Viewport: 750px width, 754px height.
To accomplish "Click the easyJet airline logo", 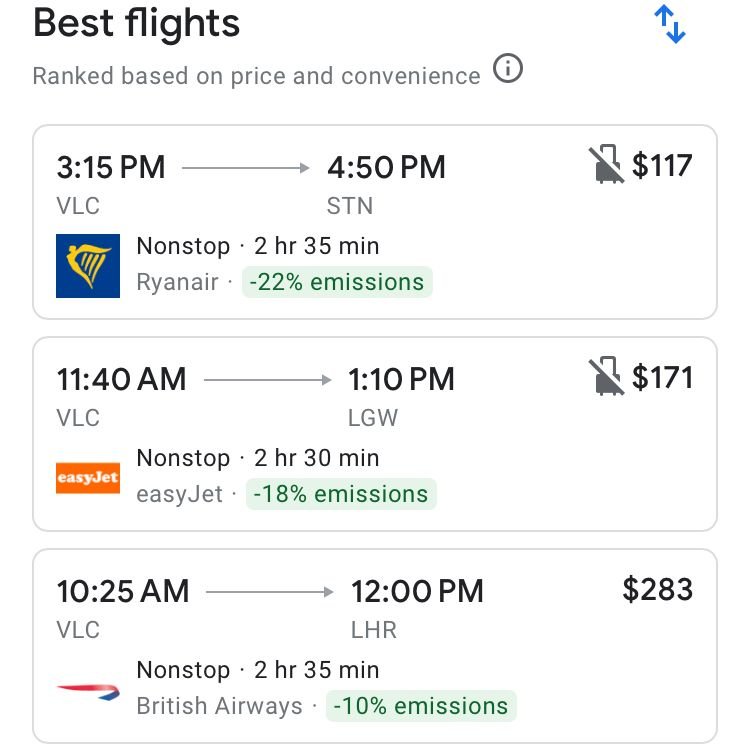I will (x=88, y=477).
